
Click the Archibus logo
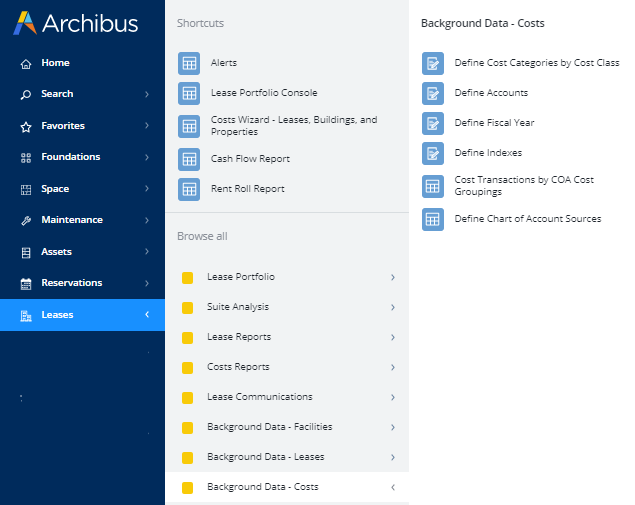point(76,24)
